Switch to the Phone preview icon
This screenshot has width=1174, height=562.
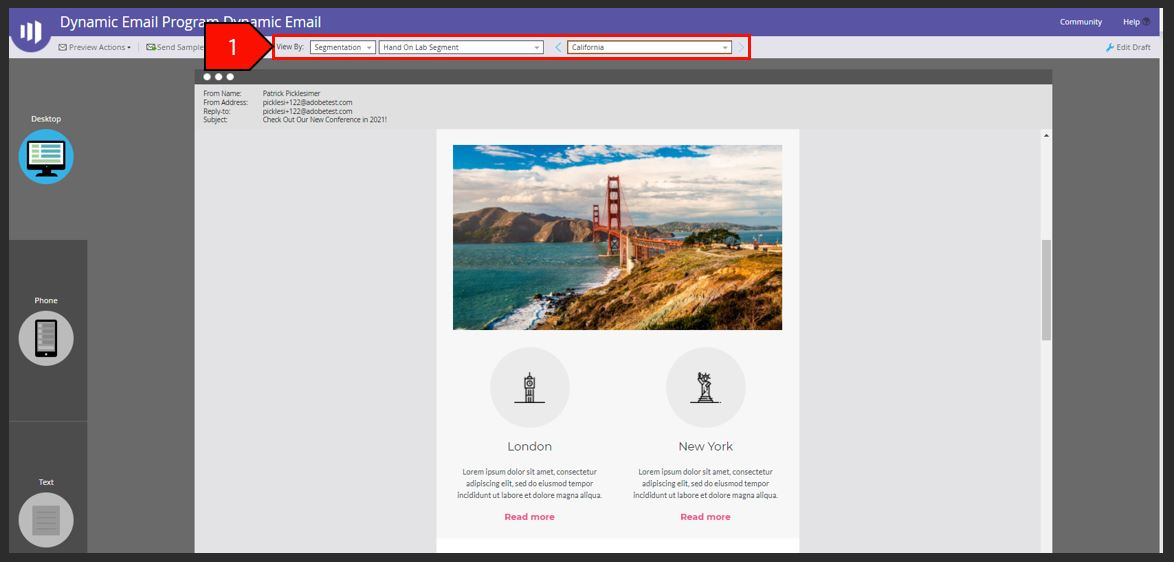tap(46, 338)
